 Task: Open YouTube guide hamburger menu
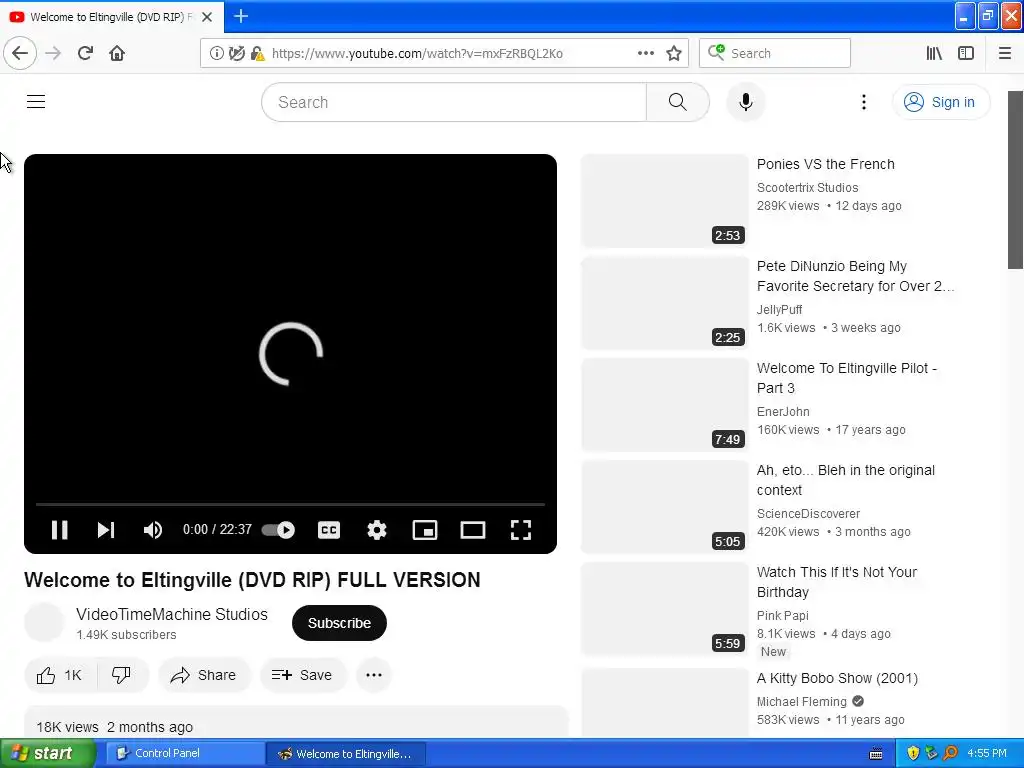tap(36, 102)
